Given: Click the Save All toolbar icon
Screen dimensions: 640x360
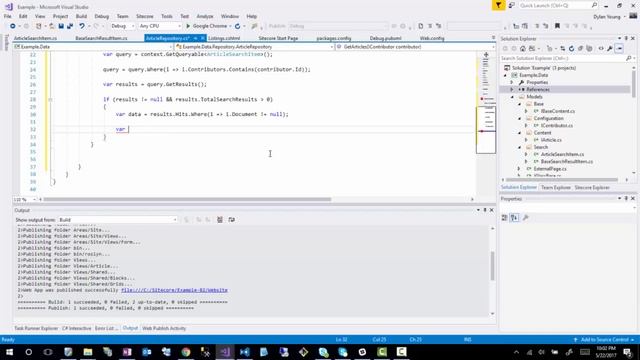Looking at the screenshot, I should click(x=70, y=26).
